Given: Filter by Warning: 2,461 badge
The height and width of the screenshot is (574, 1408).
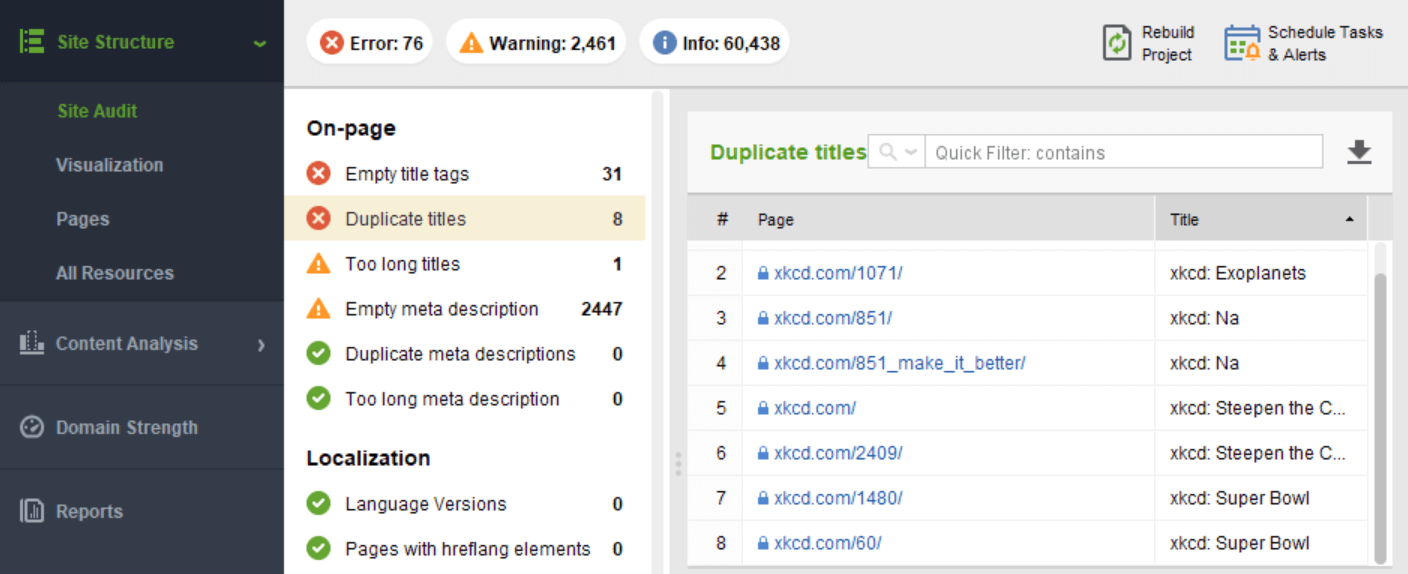Looking at the screenshot, I should (x=537, y=43).
